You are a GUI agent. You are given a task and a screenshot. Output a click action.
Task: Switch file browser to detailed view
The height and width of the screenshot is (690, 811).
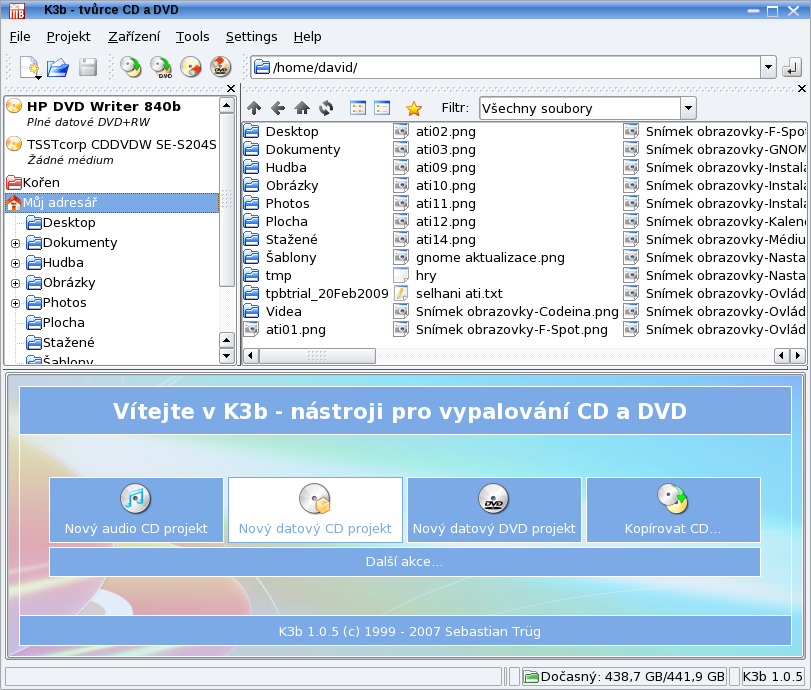(x=382, y=108)
